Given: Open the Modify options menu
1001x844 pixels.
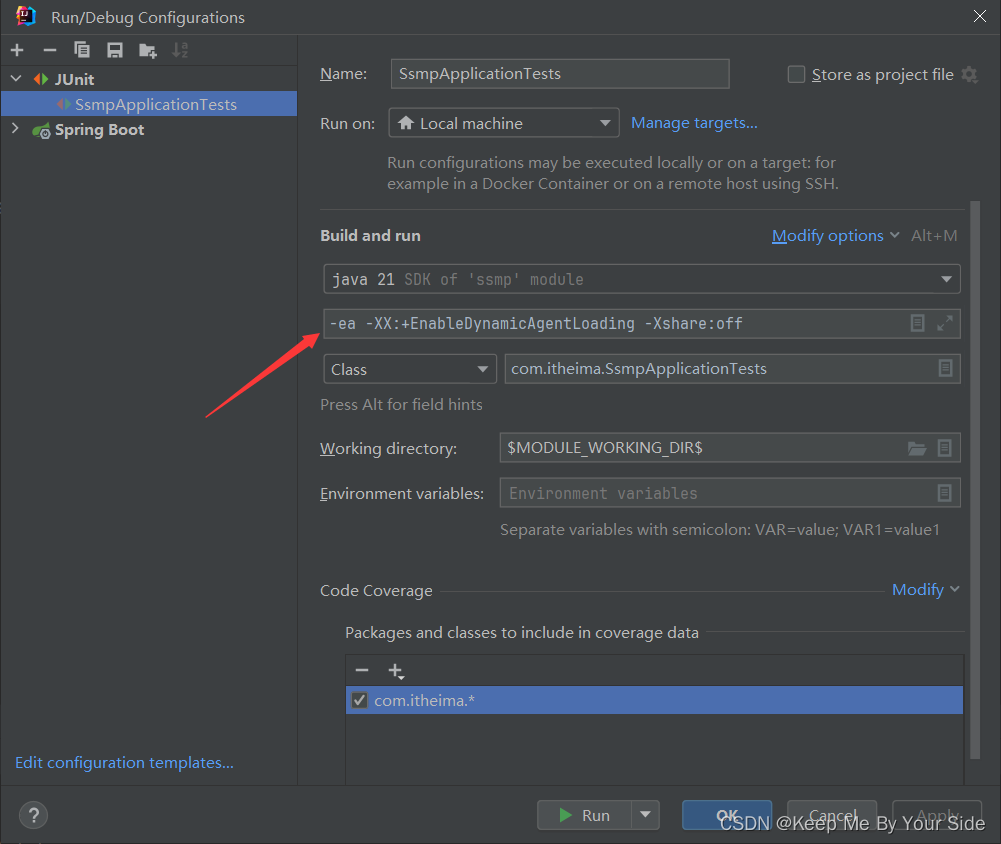Looking at the screenshot, I should click(x=827, y=235).
